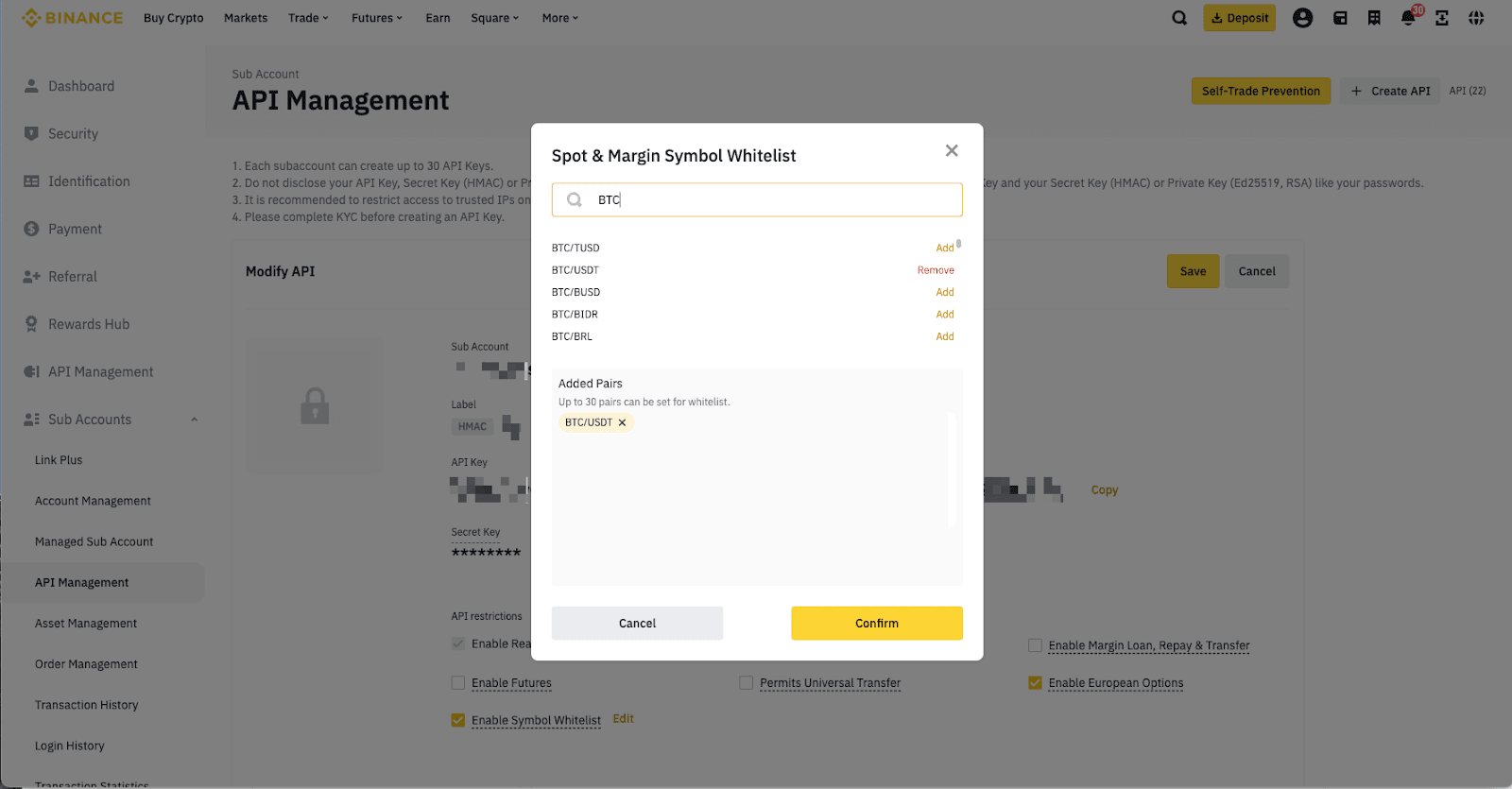Screen dimensions: 1512x789
Task: Collapse the Sub Accounts section chevron
Action: click(x=195, y=420)
